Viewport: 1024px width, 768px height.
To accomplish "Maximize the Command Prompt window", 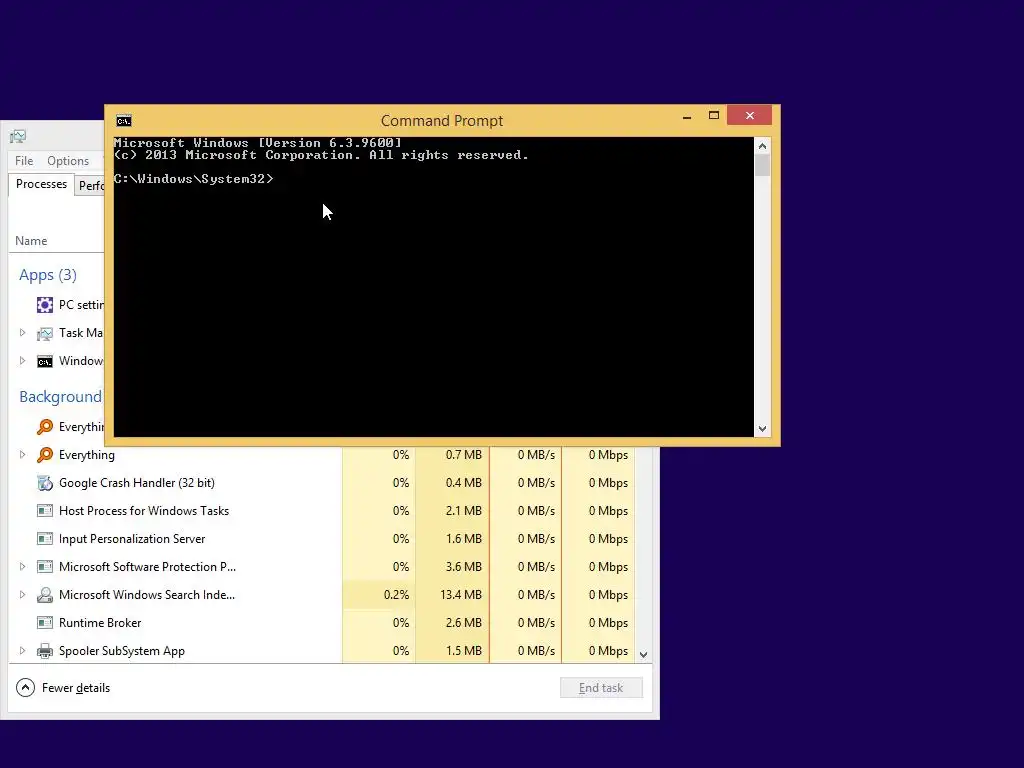I will (x=714, y=116).
